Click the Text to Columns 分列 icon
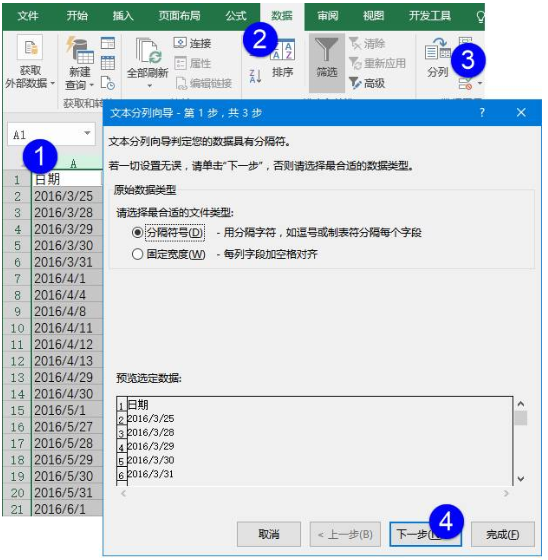This screenshot has width=548, height=560. pyautogui.click(x=437, y=50)
